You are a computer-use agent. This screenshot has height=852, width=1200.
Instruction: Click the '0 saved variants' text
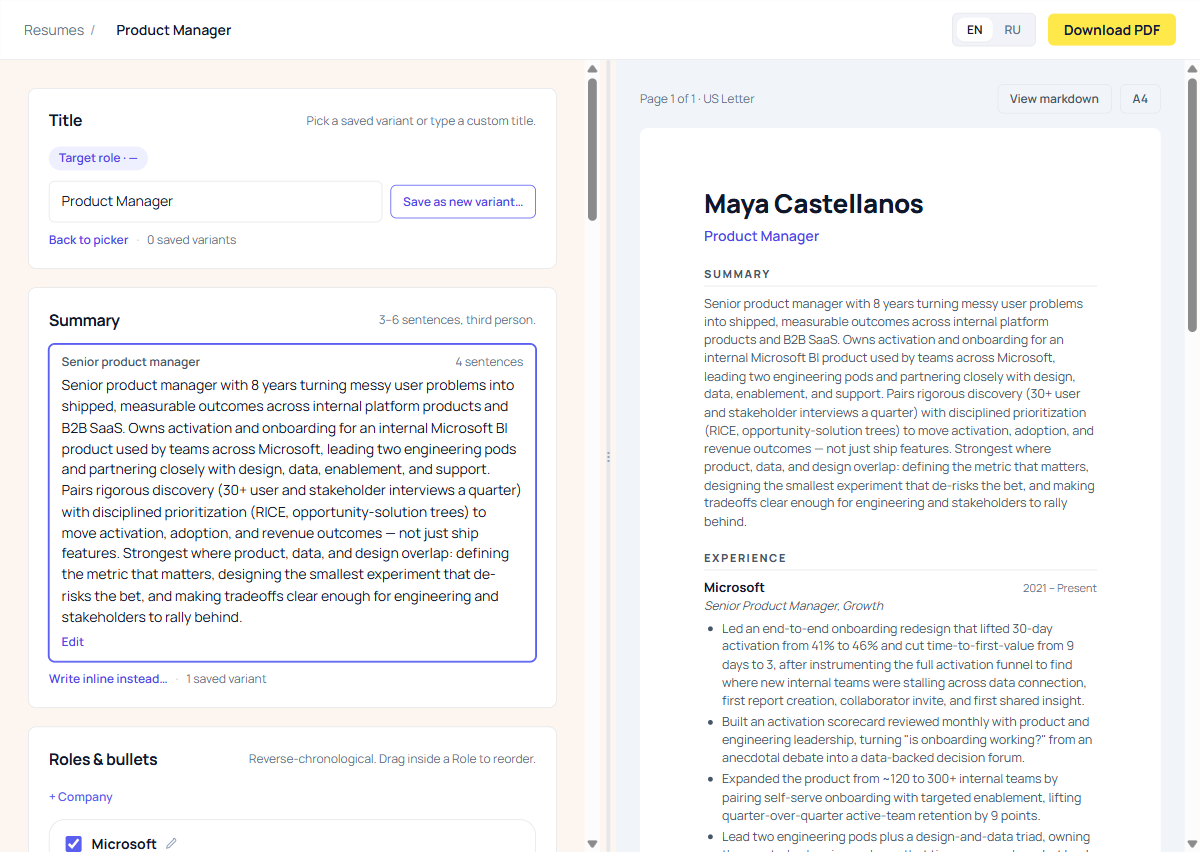192,240
